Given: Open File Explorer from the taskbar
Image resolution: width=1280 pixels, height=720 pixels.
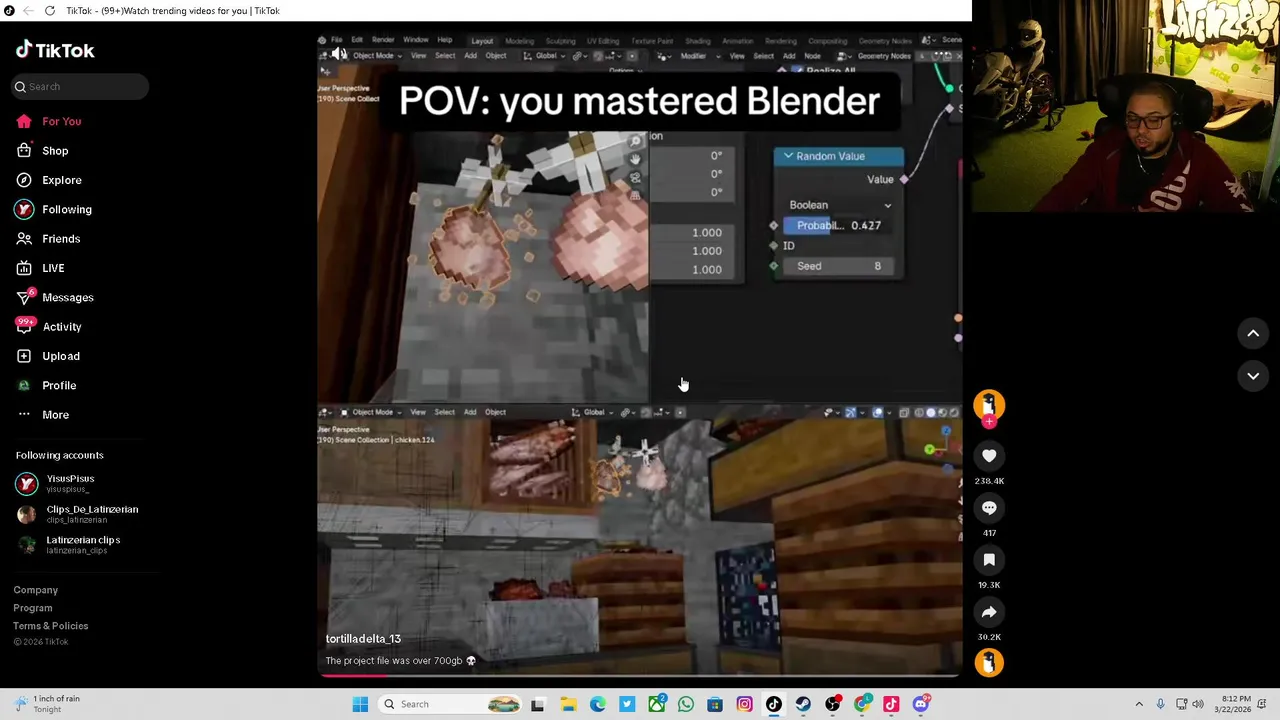Looking at the screenshot, I should (567, 704).
